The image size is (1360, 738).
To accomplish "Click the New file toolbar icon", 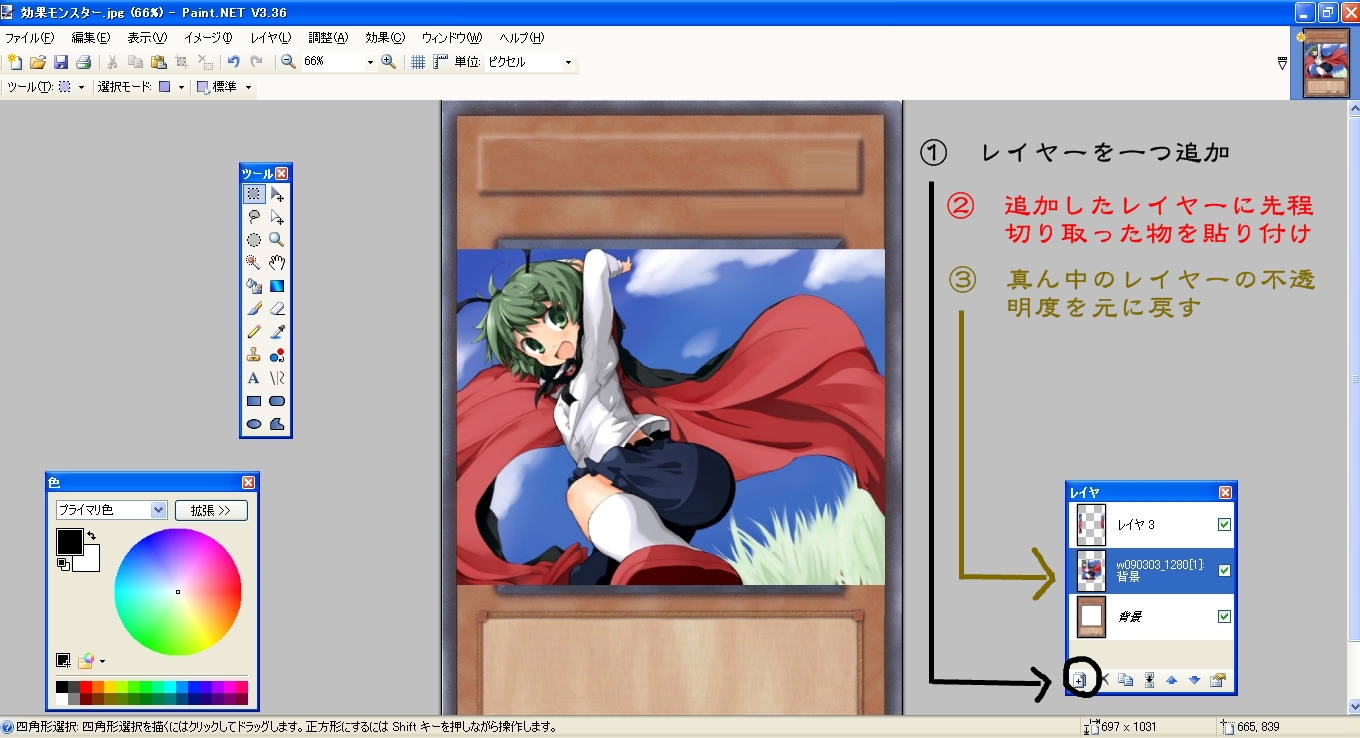I will click(x=15, y=62).
